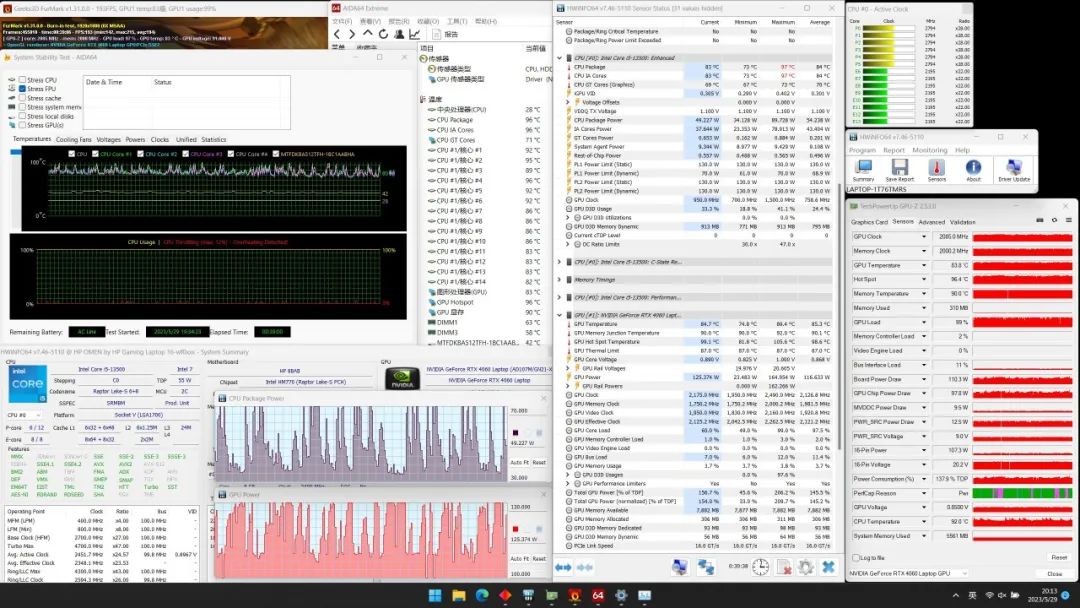The height and width of the screenshot is (608, 1080).
Task: Click the AIDA64 back navigation arrow
Action: (337, 33)
